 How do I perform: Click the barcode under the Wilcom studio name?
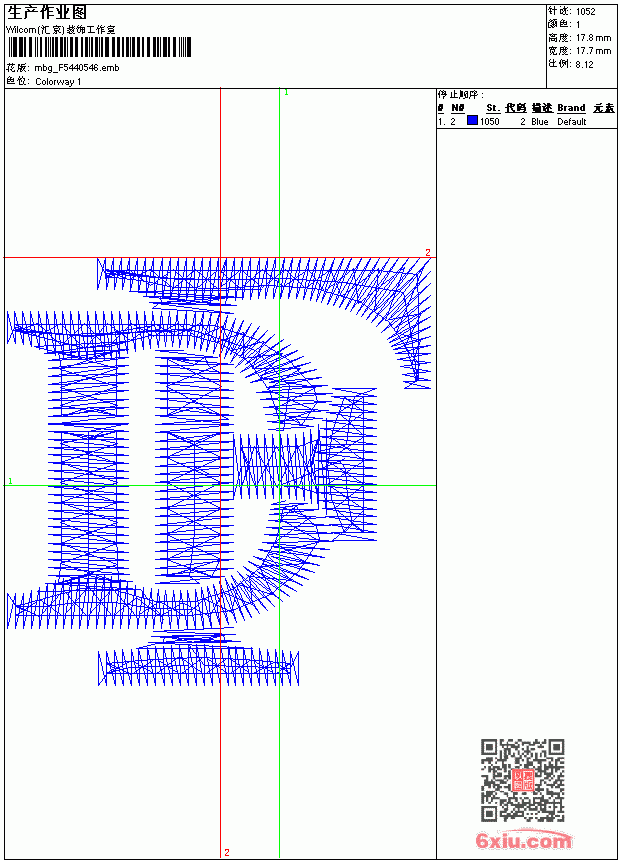tap(99, 47)
